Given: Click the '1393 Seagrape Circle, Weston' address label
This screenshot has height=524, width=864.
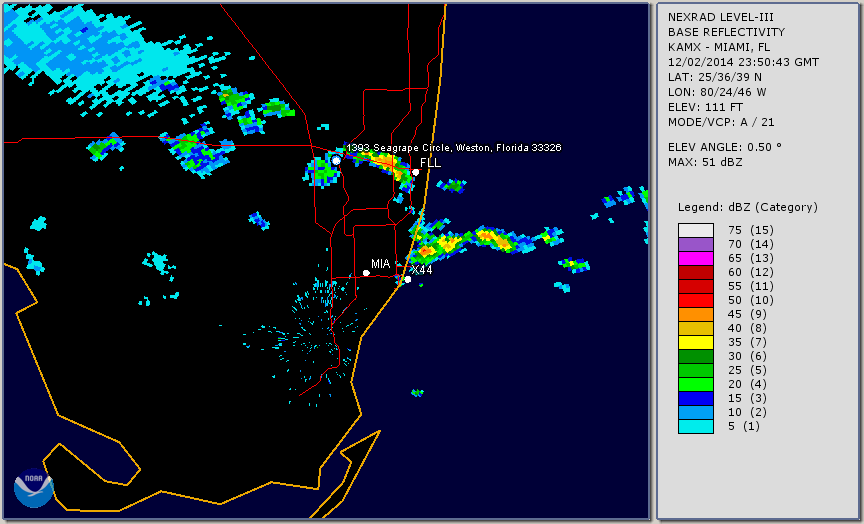Looking at the screenshot, I should tap(453, 148).
